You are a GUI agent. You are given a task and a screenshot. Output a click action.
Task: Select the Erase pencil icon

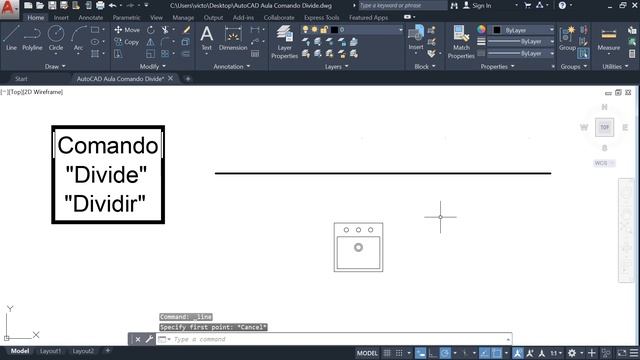click(187, 30)
